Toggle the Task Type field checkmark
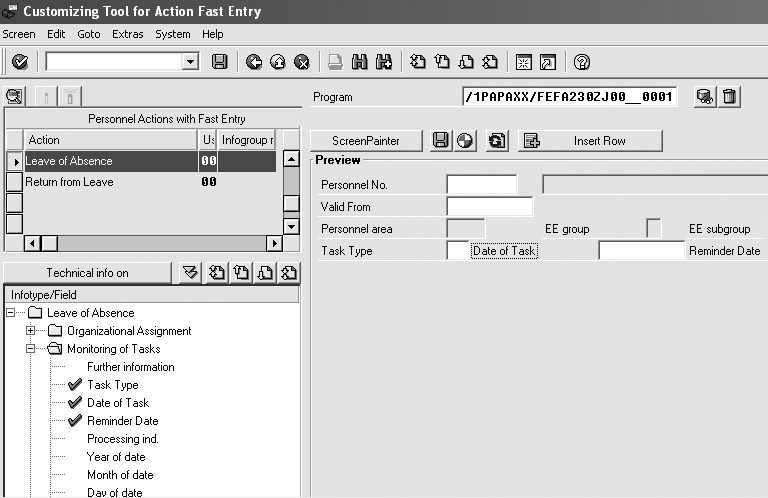This screenshot has height=498, width=768. 74,385
